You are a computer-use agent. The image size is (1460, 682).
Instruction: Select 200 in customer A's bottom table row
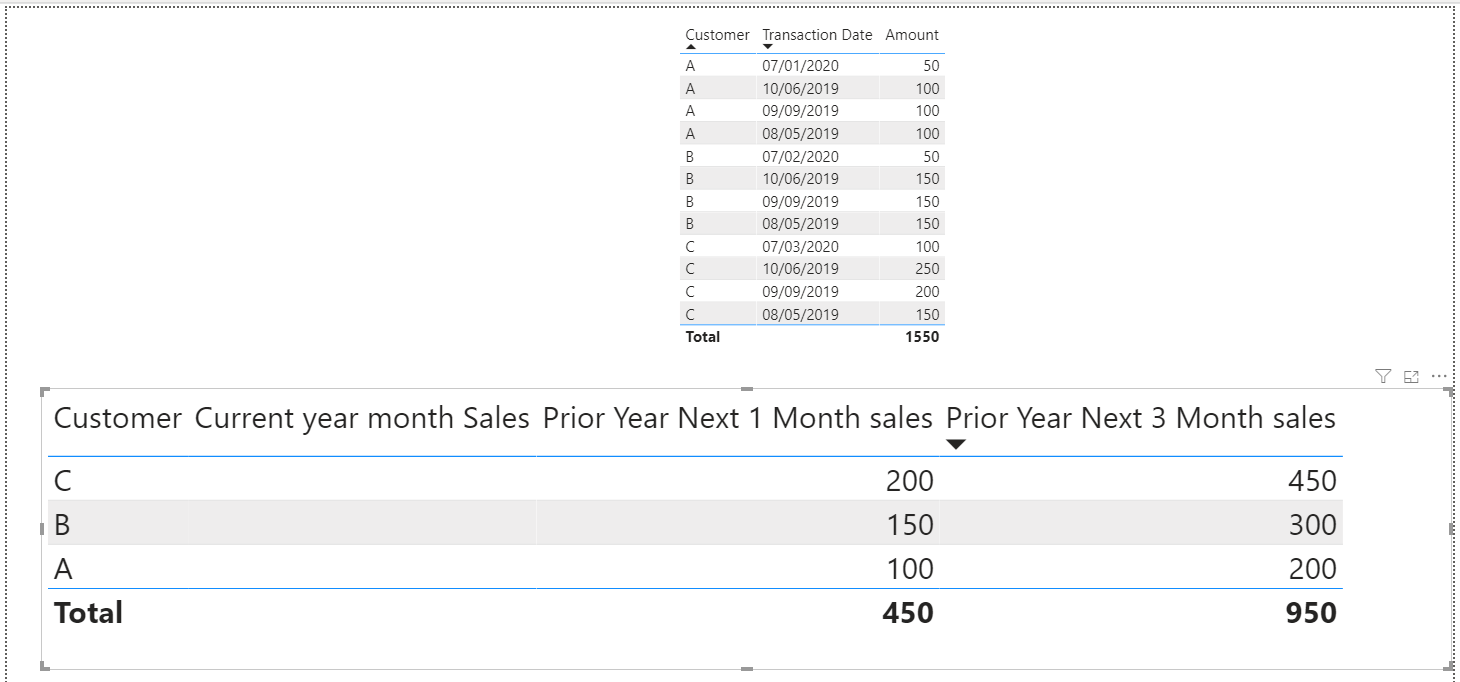tap(1312, 569)
